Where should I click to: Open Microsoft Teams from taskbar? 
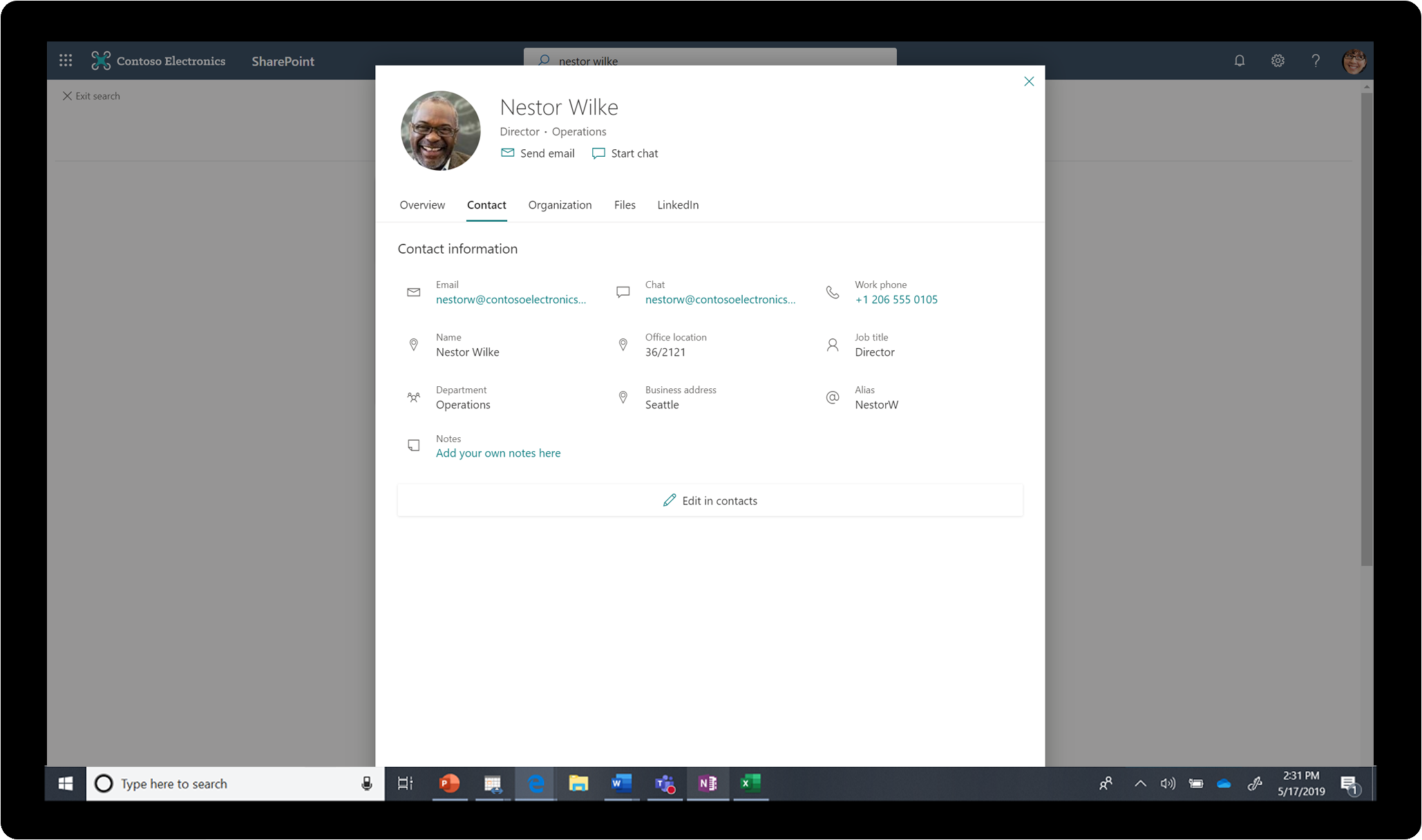pos(665,783)
